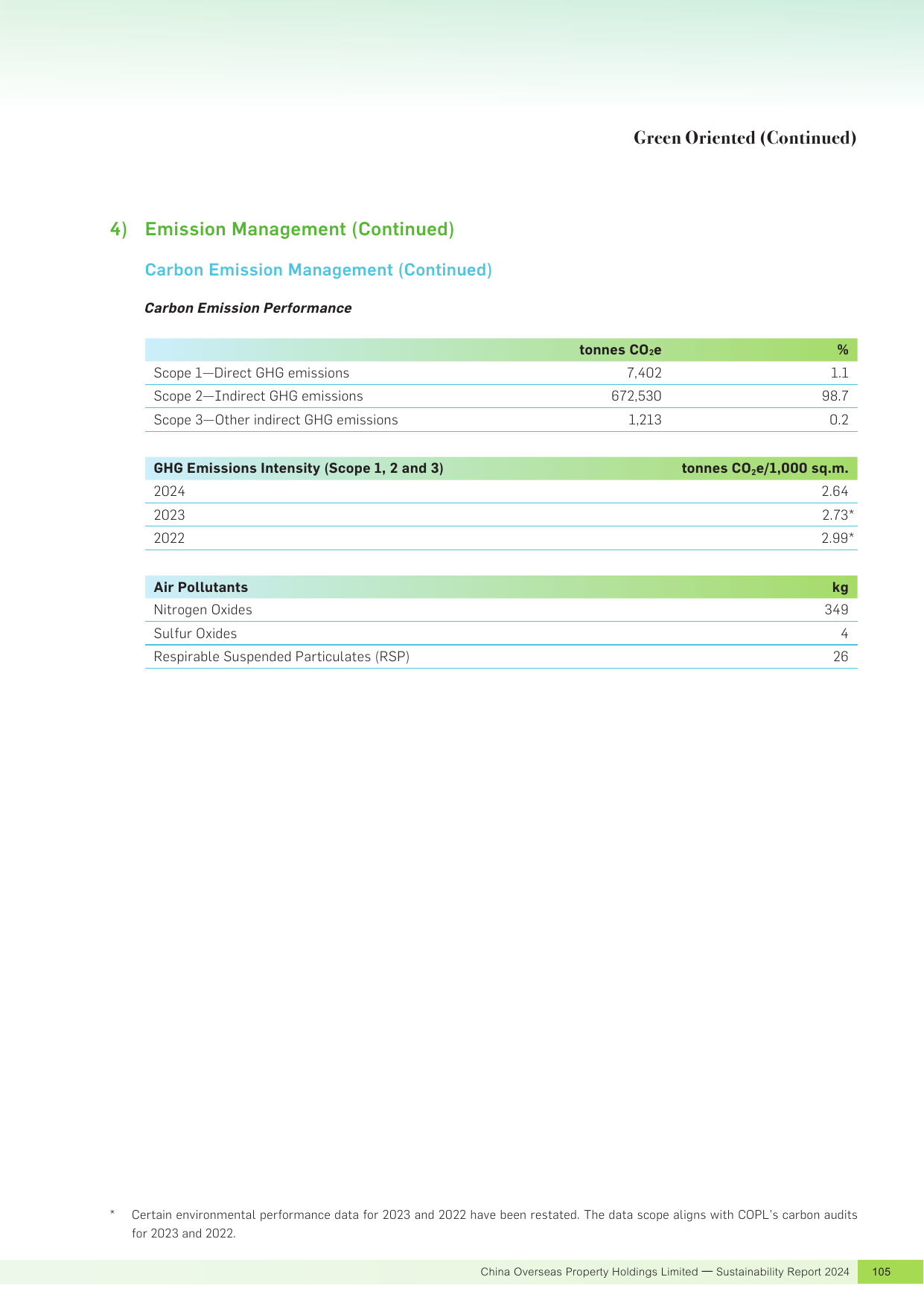
Task: Click the 'Carbon Emission Management (Continued)' subheading
Action: (x=319, y=270)
